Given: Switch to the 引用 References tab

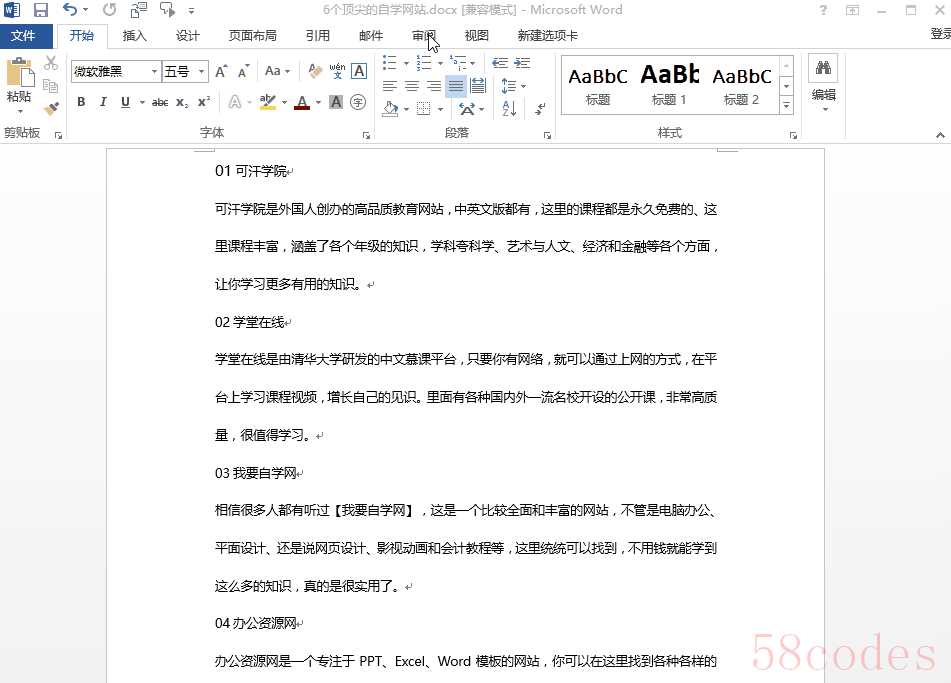Looking at the screenshot, I should 318,36.
